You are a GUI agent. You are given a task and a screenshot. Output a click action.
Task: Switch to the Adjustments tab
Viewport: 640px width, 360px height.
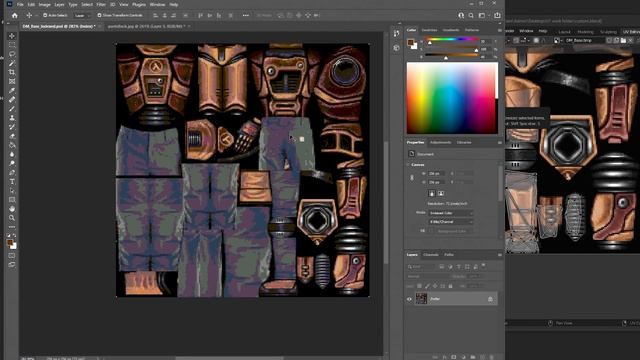441,142
